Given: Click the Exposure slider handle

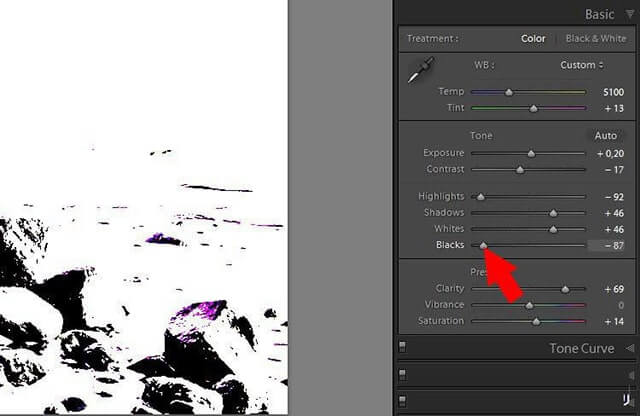Looking at the screenshot, I should [531, 154].
